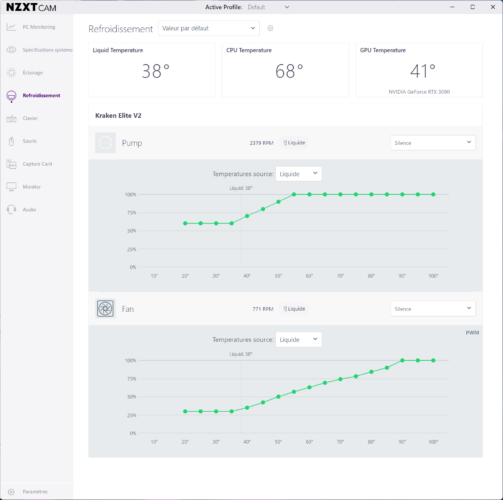Click the Refroidissement page heading
The image size is (503, 500).
point(120,29)
